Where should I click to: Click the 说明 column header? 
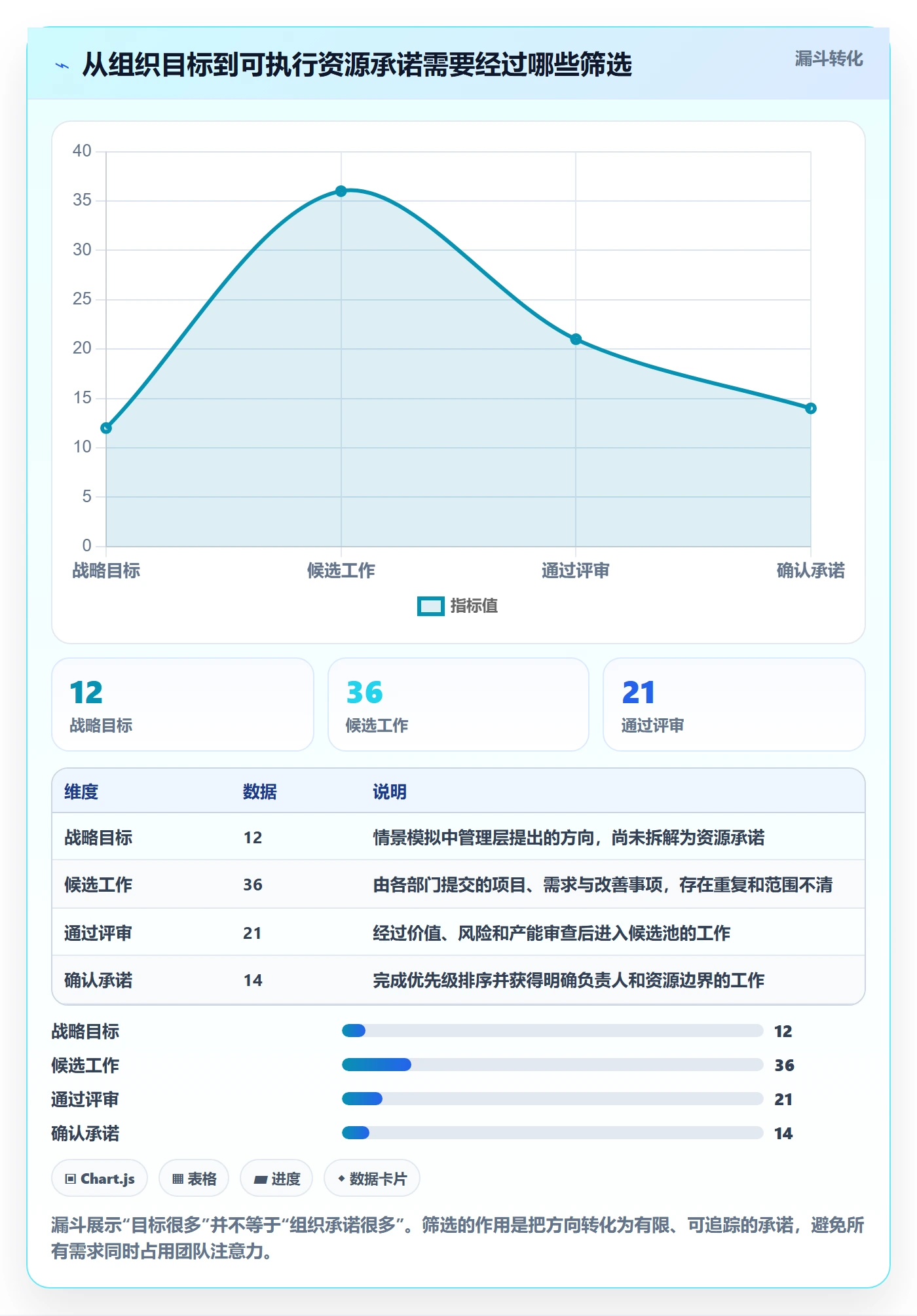[x=390, y=792]
